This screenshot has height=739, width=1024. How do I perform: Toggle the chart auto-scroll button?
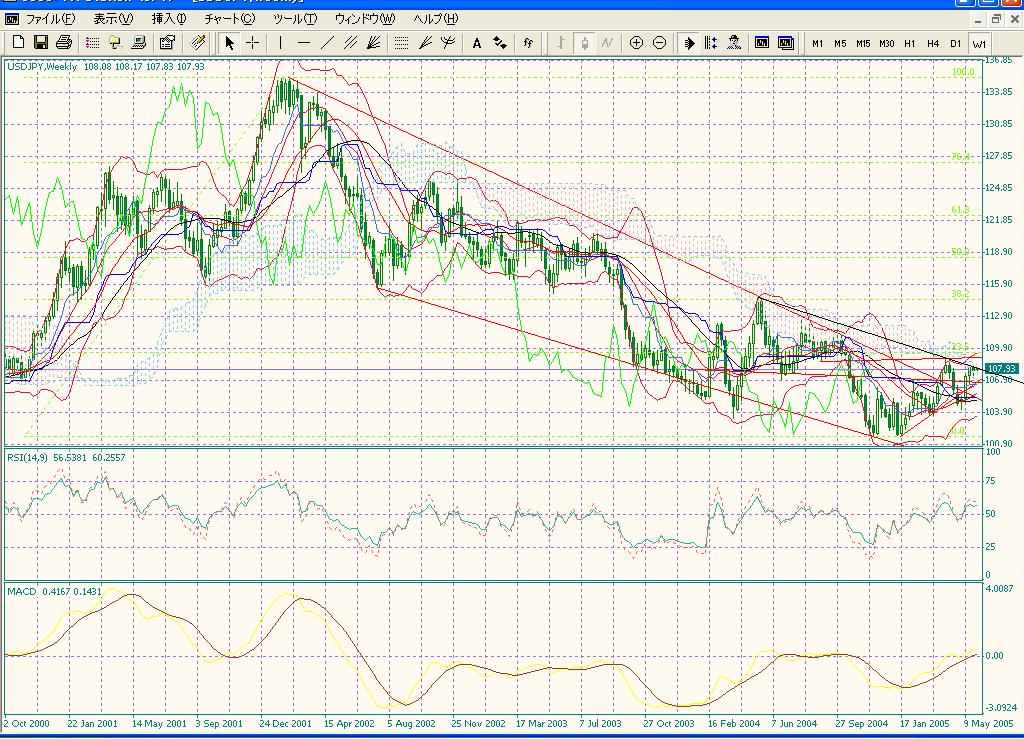tap(689, 42)
